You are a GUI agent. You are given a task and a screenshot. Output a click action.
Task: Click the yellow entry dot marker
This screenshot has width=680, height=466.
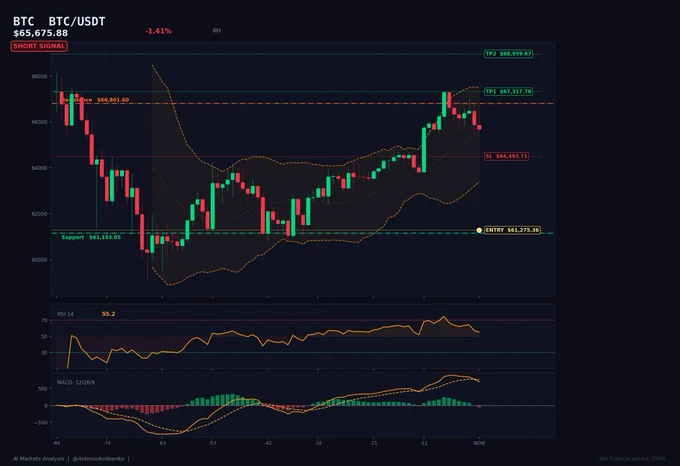click(479, 230)
